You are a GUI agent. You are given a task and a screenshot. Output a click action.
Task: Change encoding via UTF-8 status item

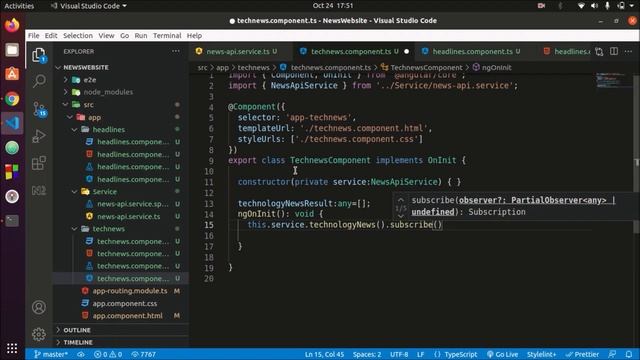pyautogui.click(x=399, y=354)
